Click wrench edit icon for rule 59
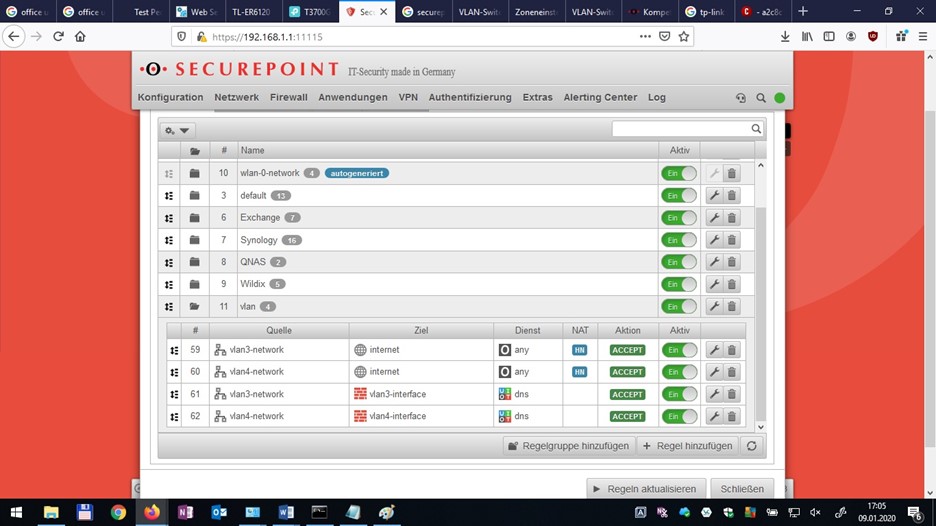 coord(714,350)
